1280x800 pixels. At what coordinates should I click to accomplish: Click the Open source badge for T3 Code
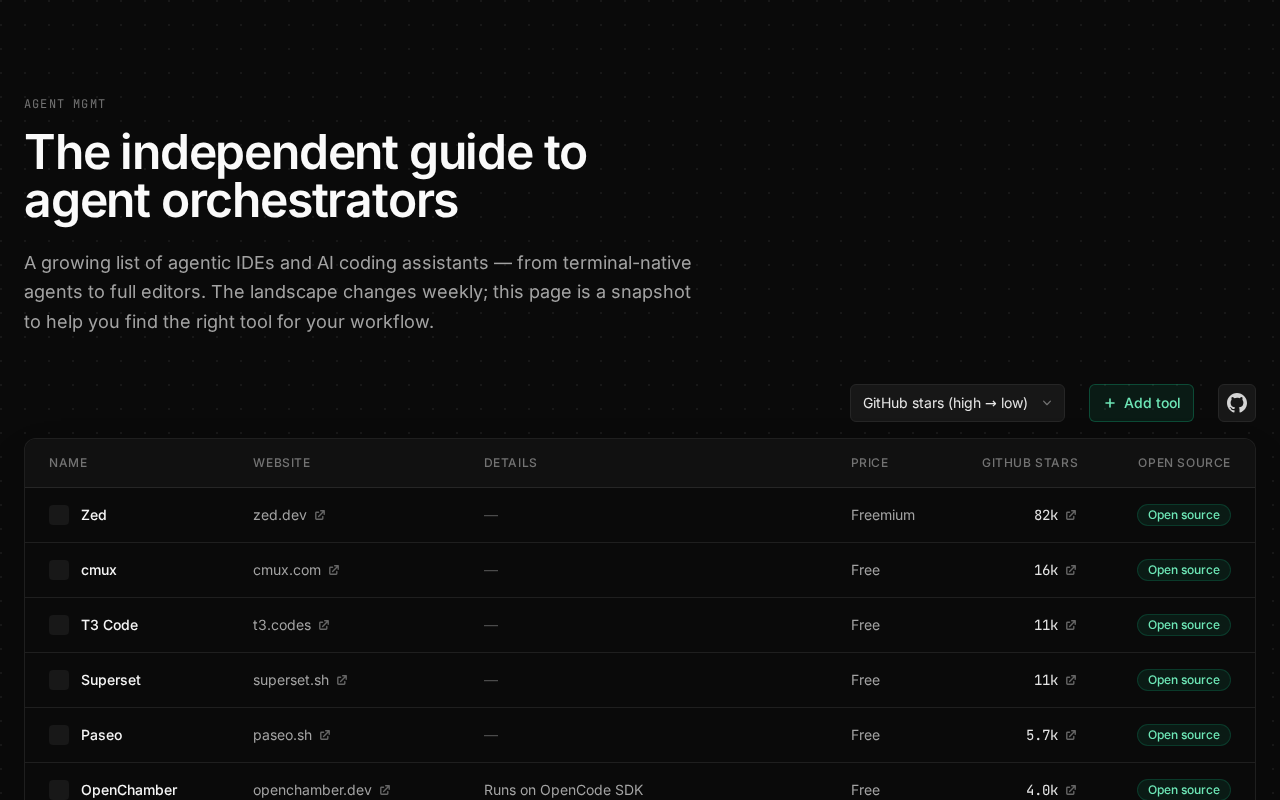(x=1184, y=625)
